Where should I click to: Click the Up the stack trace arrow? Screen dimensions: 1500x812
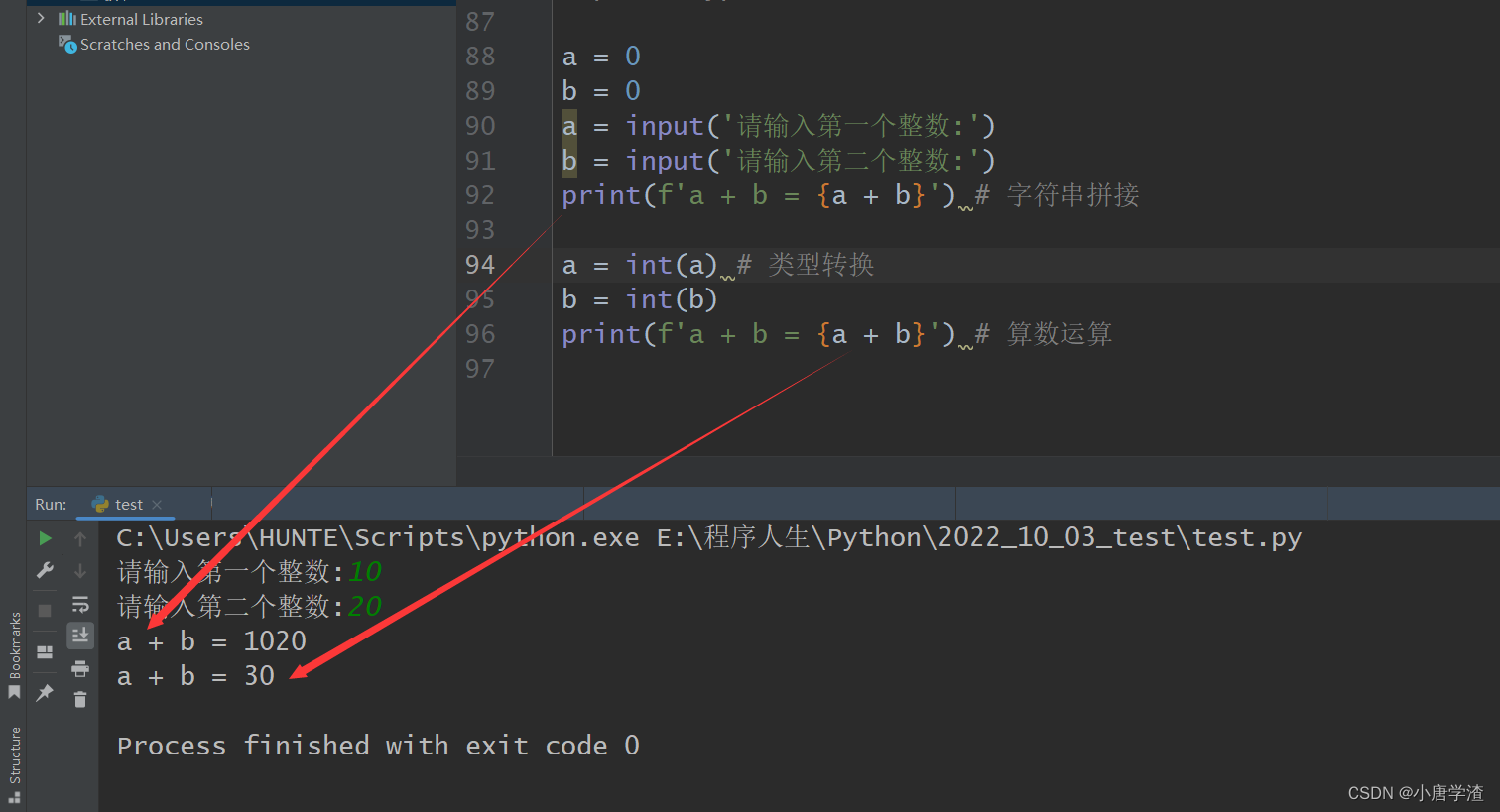point(80,538)
